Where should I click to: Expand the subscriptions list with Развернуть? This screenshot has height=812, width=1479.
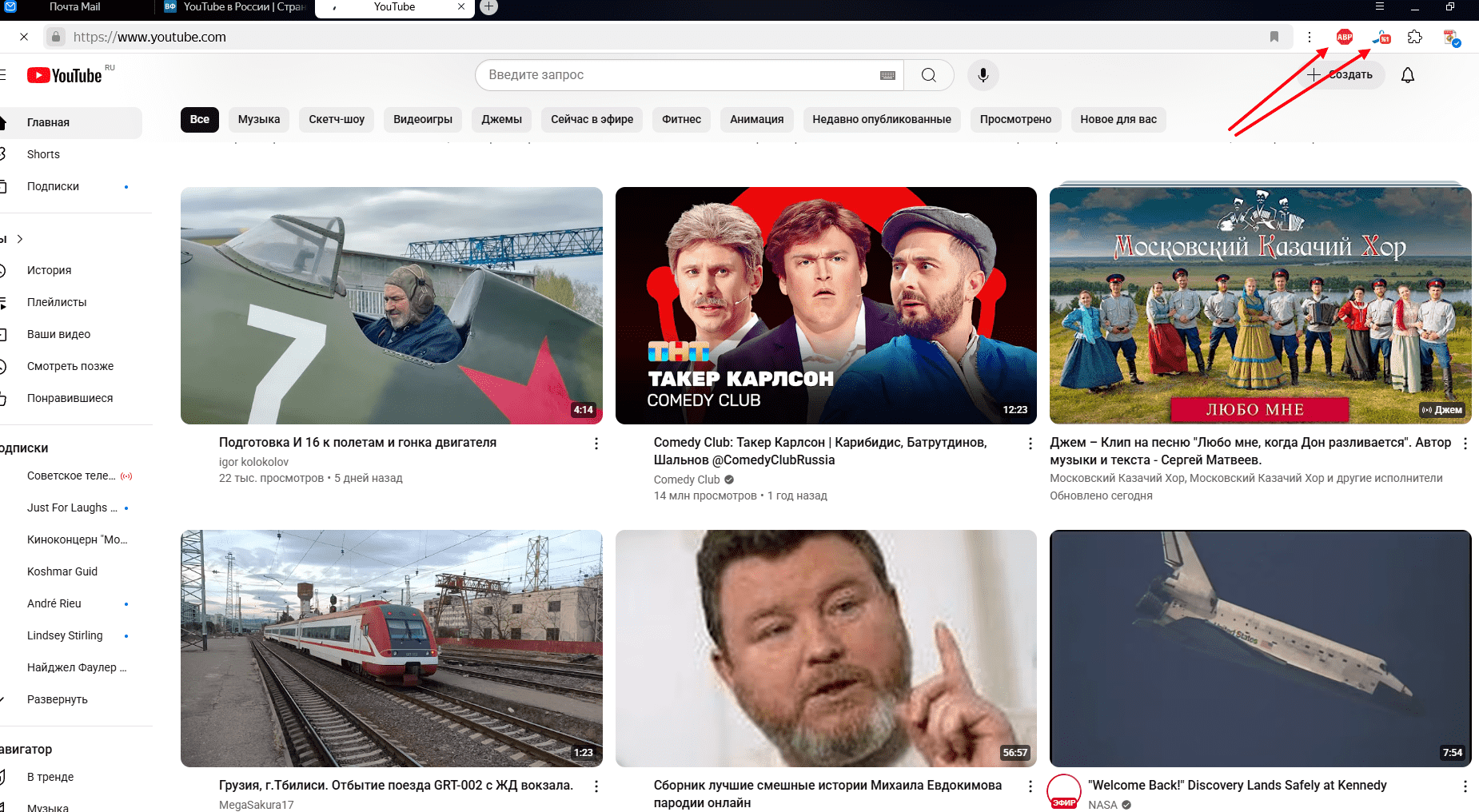58,699
